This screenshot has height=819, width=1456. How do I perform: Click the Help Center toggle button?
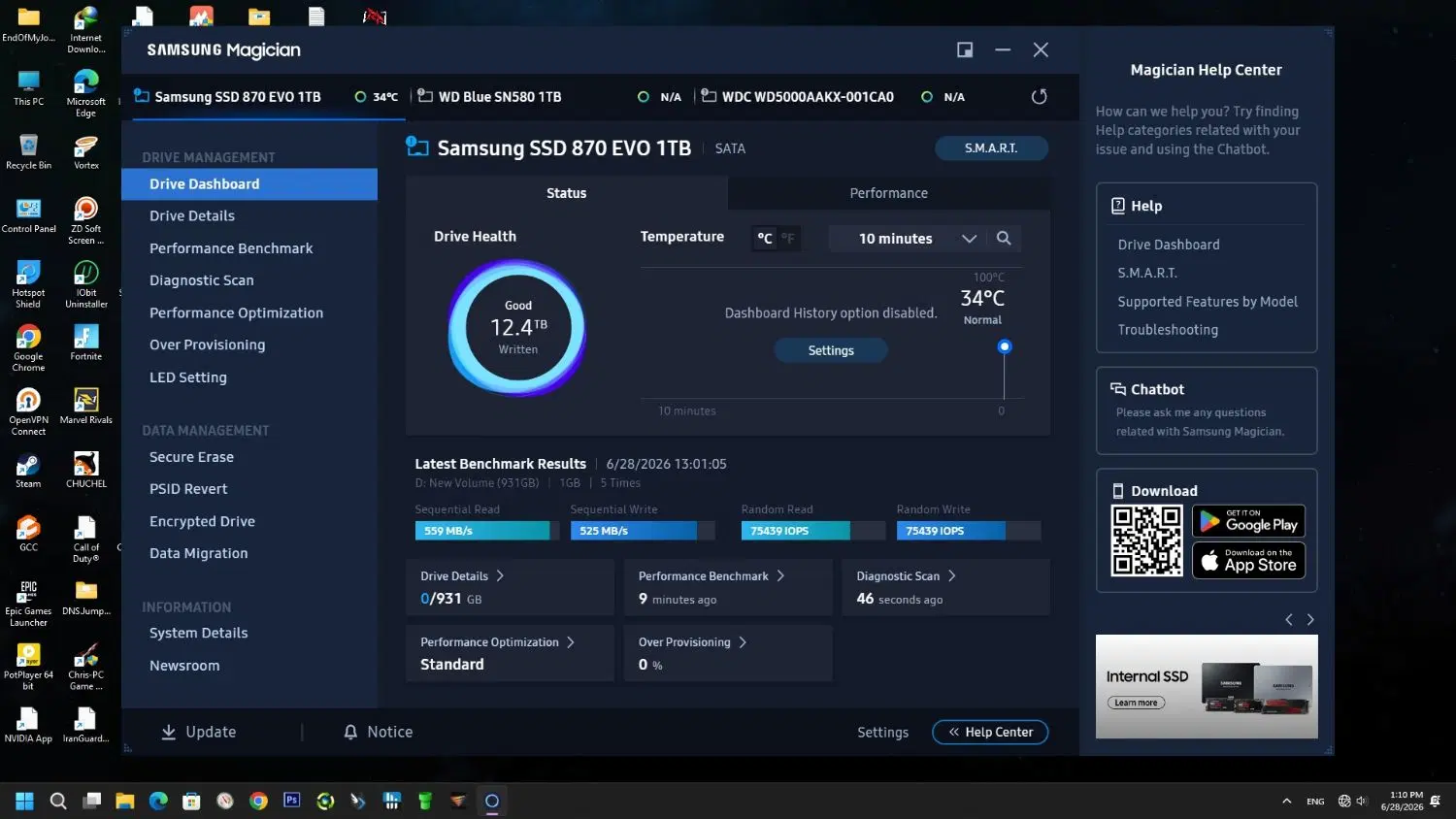point(990,732)
